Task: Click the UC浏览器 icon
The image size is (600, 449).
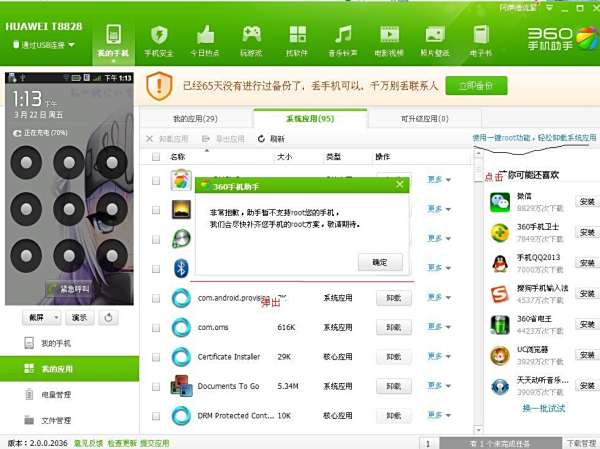Action: coord(500,356)
